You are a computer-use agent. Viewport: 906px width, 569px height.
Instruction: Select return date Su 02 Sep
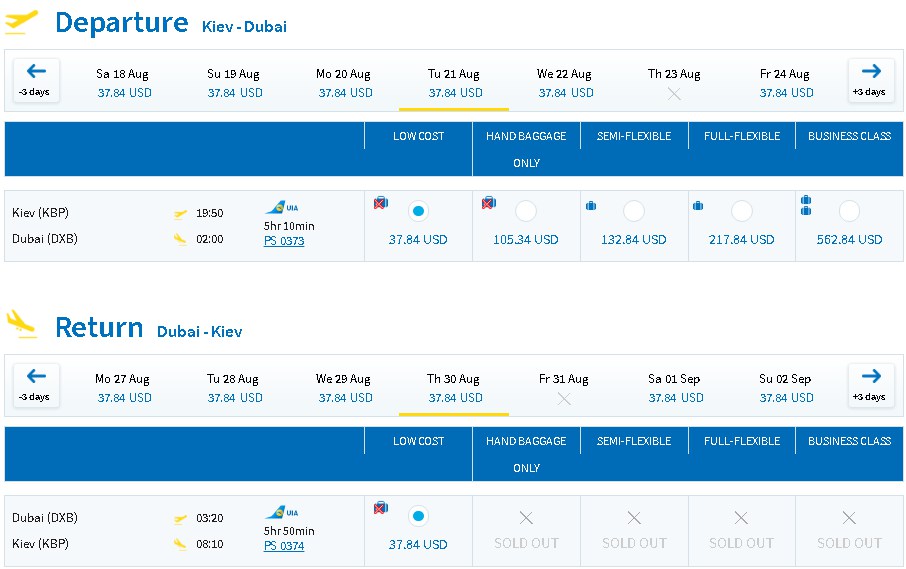pos(786,388)
